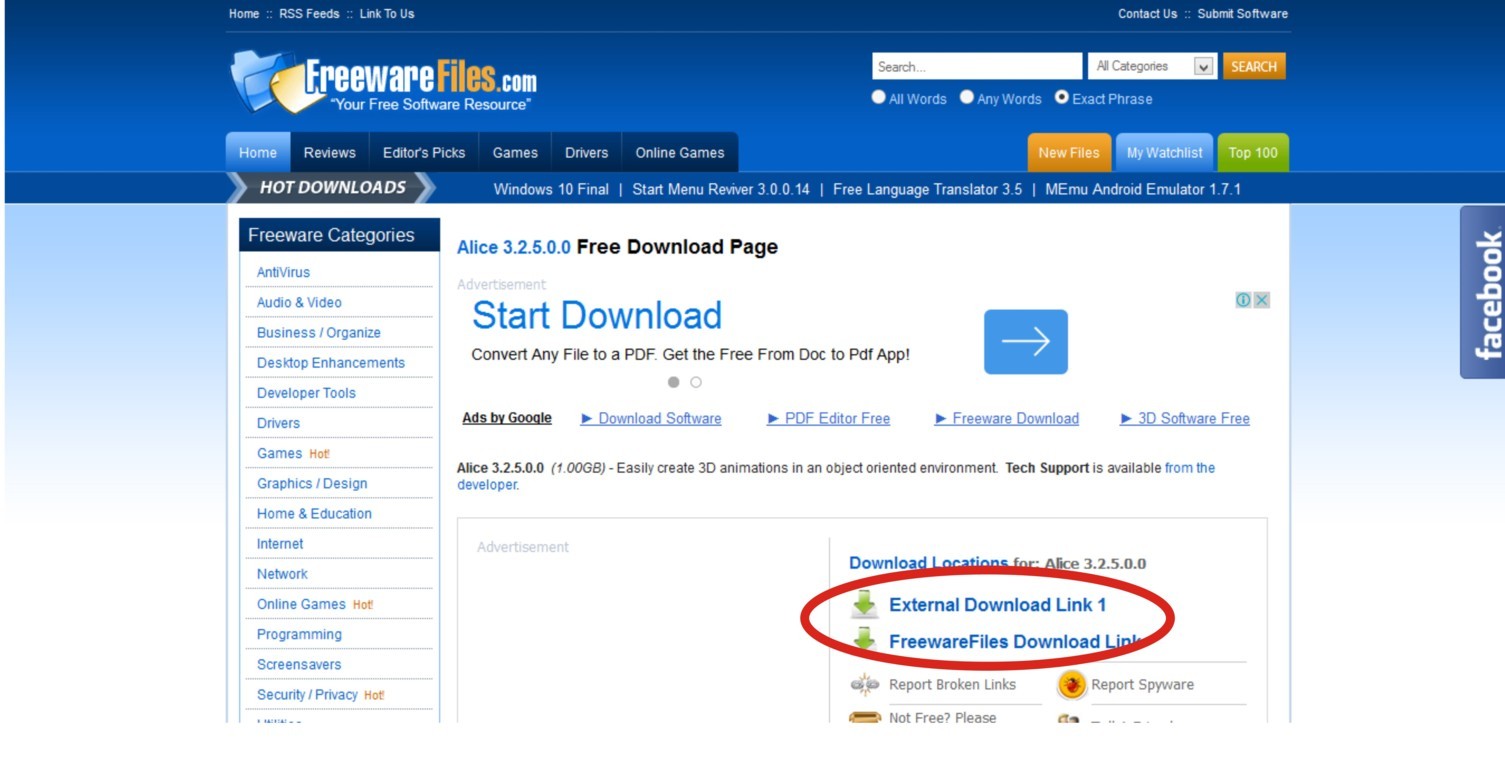Click the orange SEARCH button

1254,66
